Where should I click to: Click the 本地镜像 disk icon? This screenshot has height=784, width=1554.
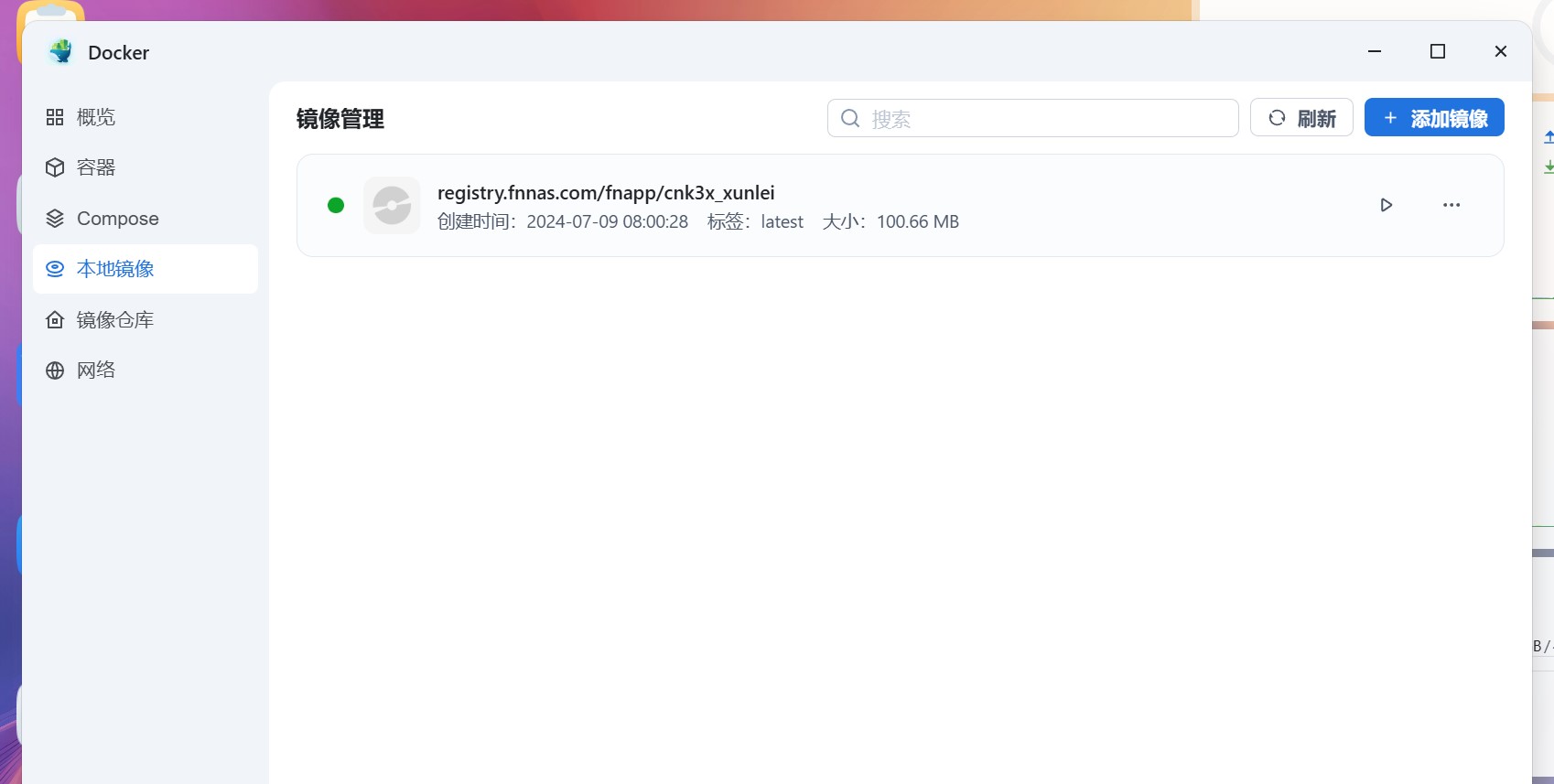55,269
